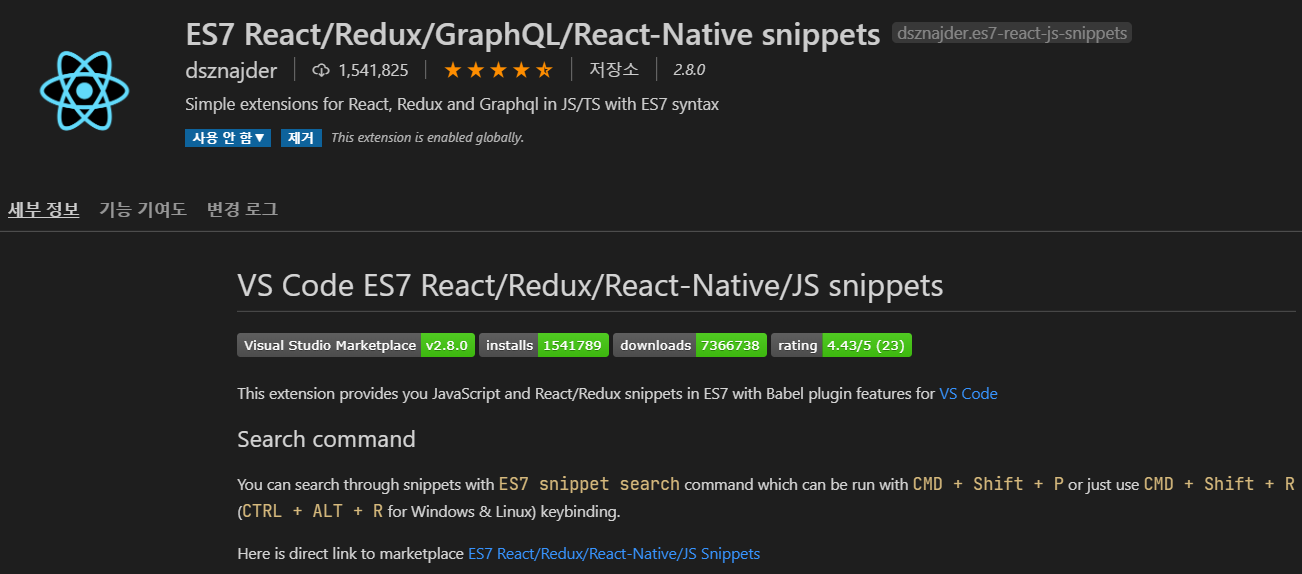Click the ES7 snippet search command text

589,484
